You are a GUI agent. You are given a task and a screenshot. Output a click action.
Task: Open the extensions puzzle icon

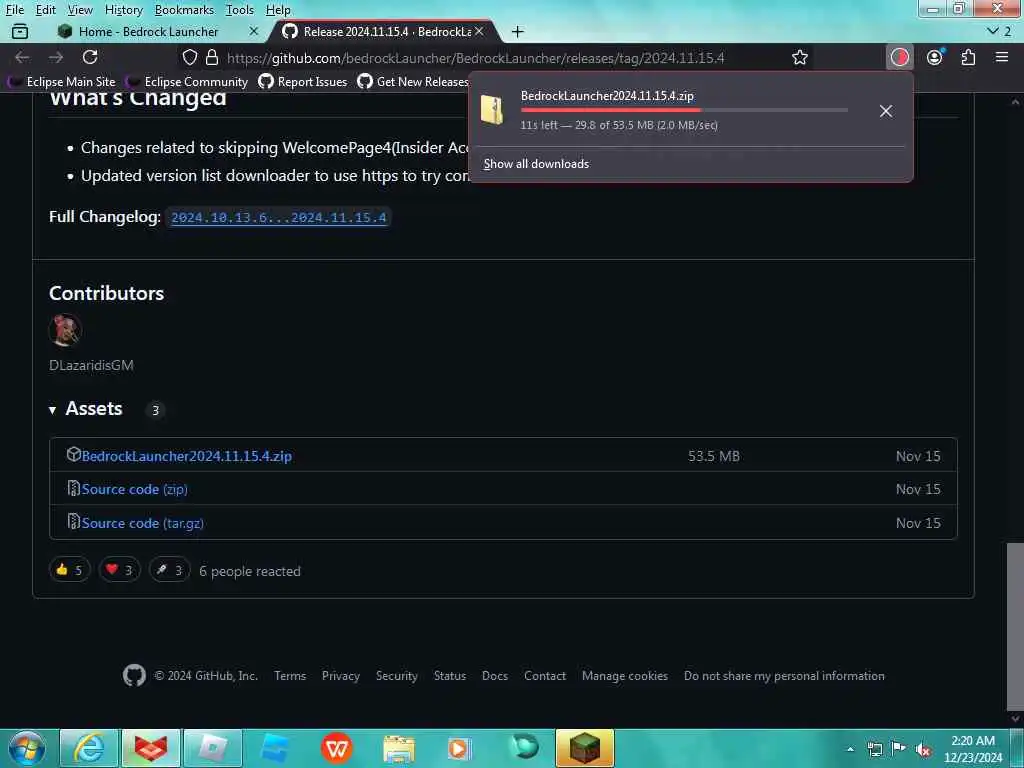pos(968,57)
